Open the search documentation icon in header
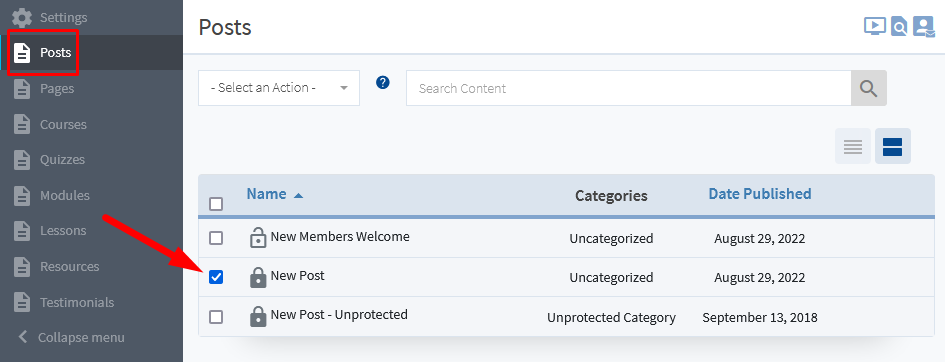Viewport: 945px width, 362px height. (899, 27)
